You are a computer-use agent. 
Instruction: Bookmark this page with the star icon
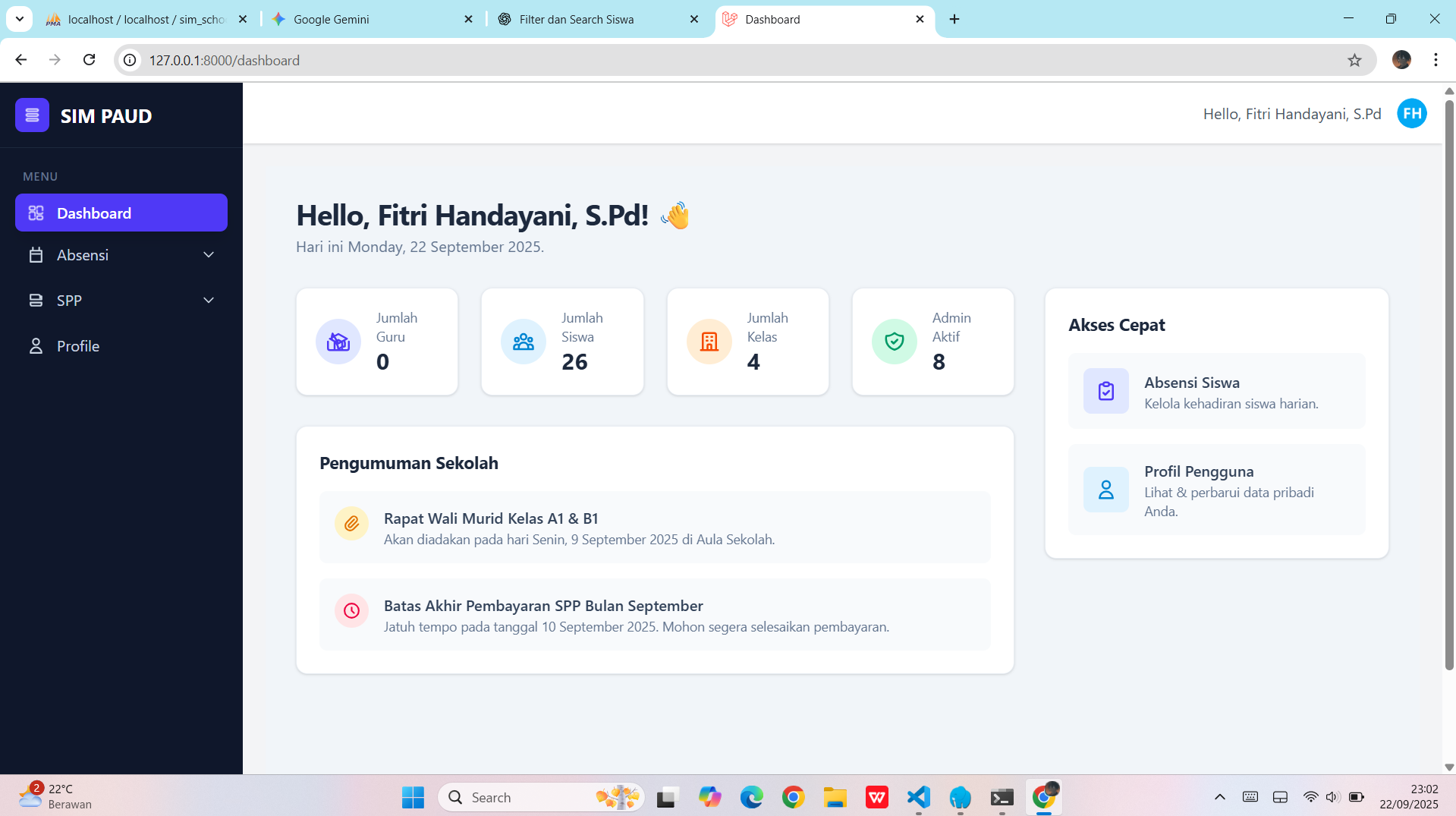tap(1354, 60)
